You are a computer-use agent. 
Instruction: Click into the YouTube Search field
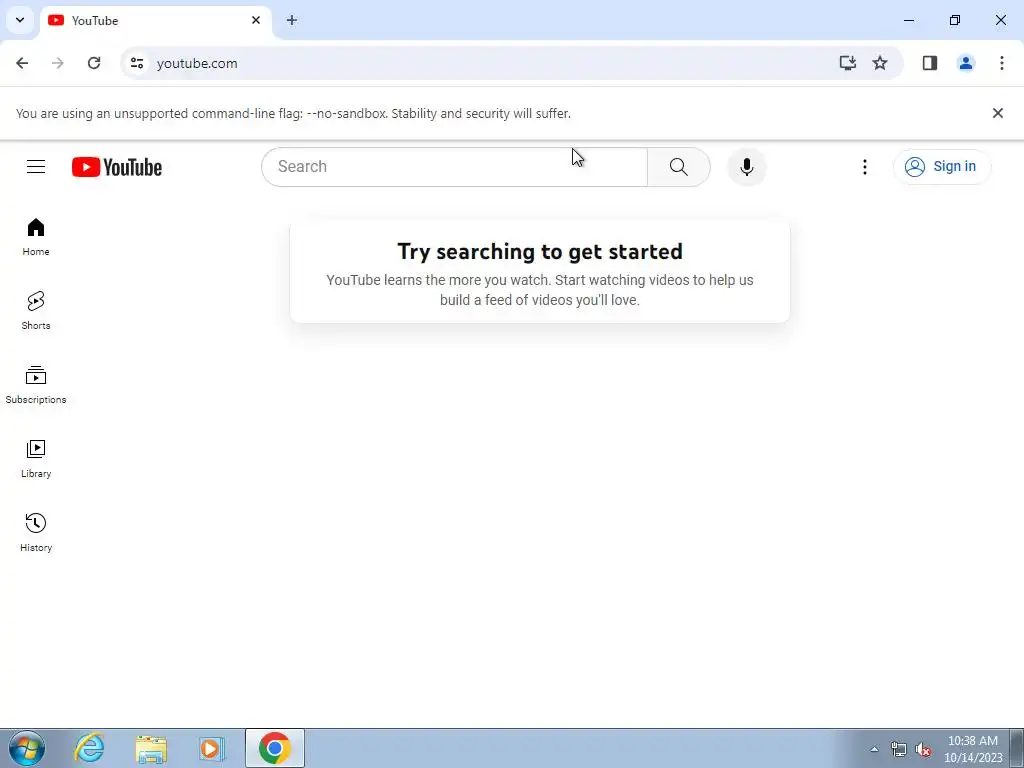[454, 167]
